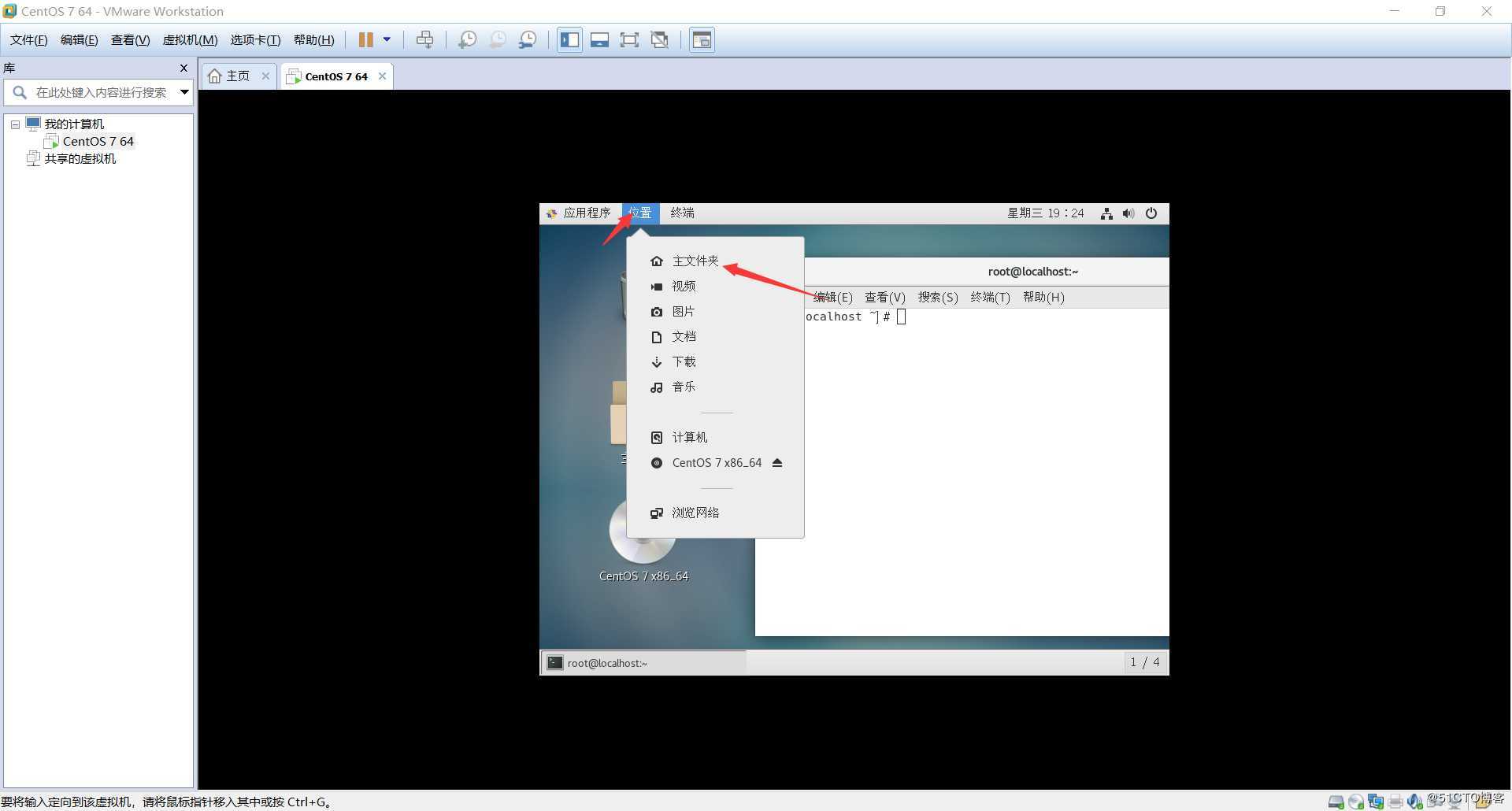Open 下载 from the places menu

[x=715, y=361]
